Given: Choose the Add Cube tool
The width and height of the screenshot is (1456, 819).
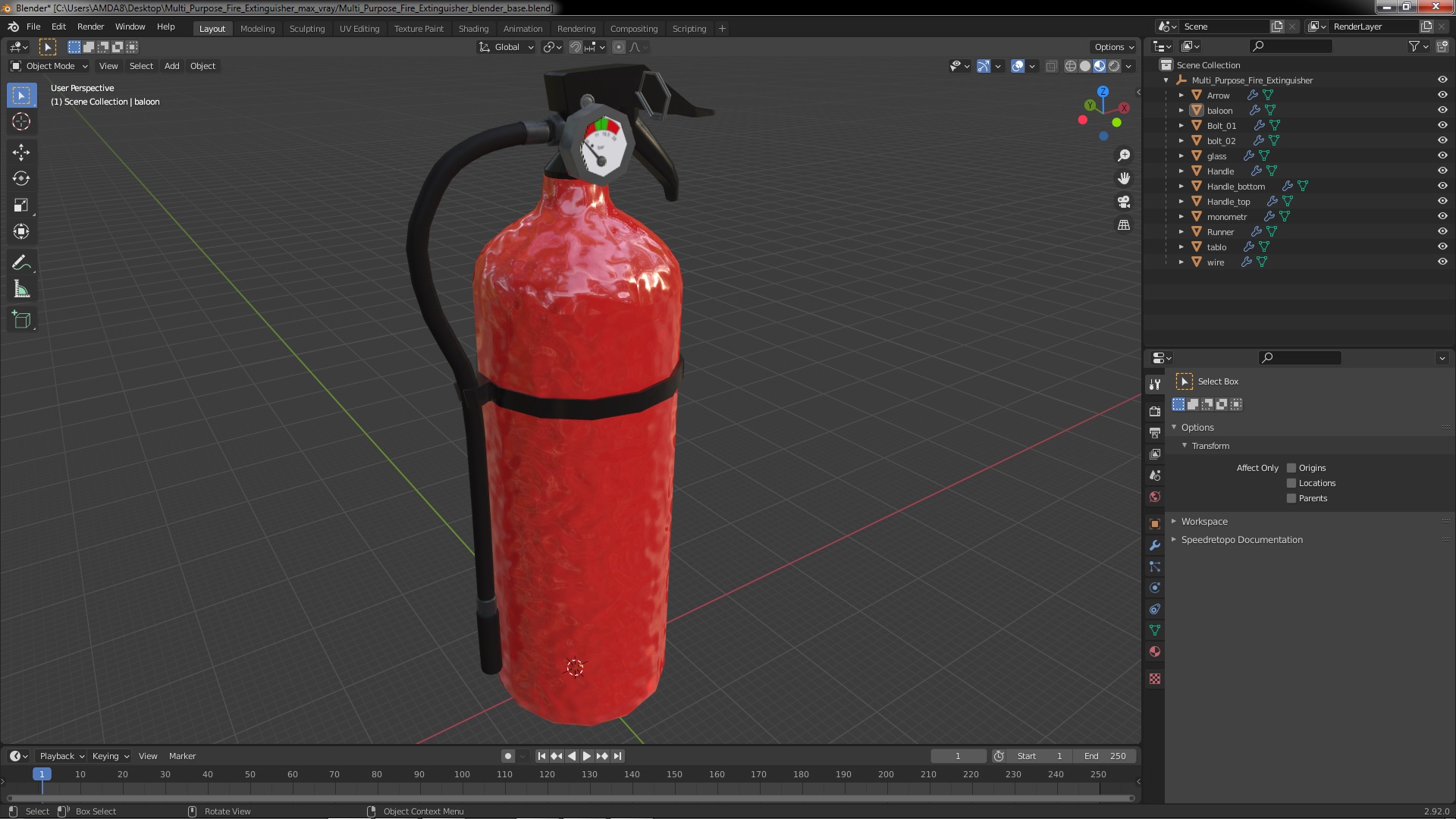Looking at the screenshot, I should (x=21, y=320).
